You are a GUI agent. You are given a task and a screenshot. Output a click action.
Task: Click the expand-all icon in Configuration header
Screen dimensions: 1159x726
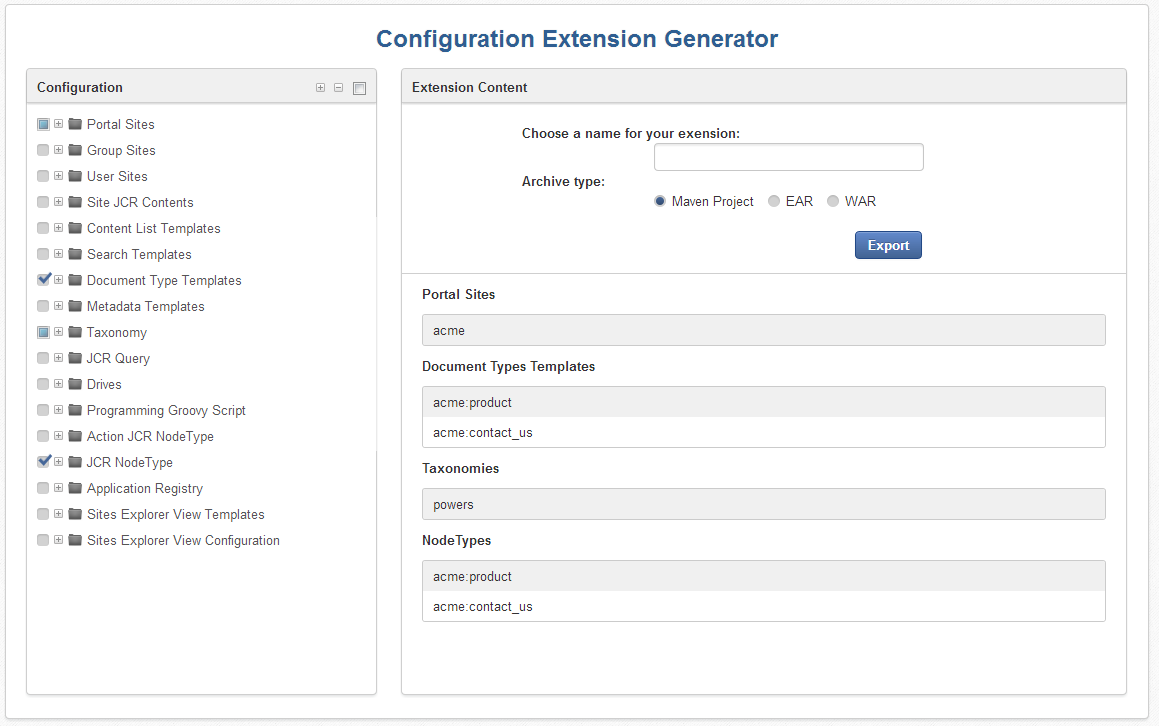click(320, 87)
